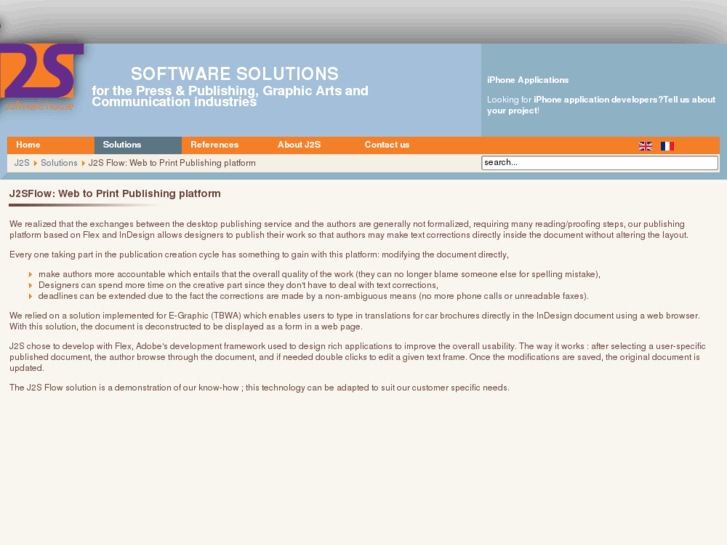Switch language with the UK flag
The image size is (727, 545).
coord(645,146)
